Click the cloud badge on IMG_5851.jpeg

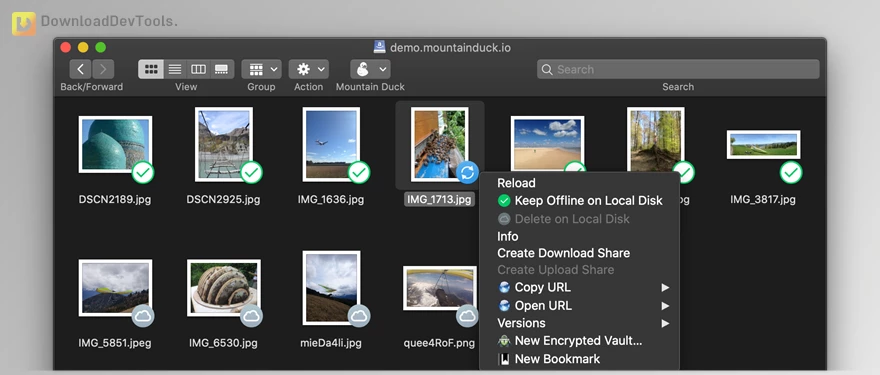coord(143,316)
